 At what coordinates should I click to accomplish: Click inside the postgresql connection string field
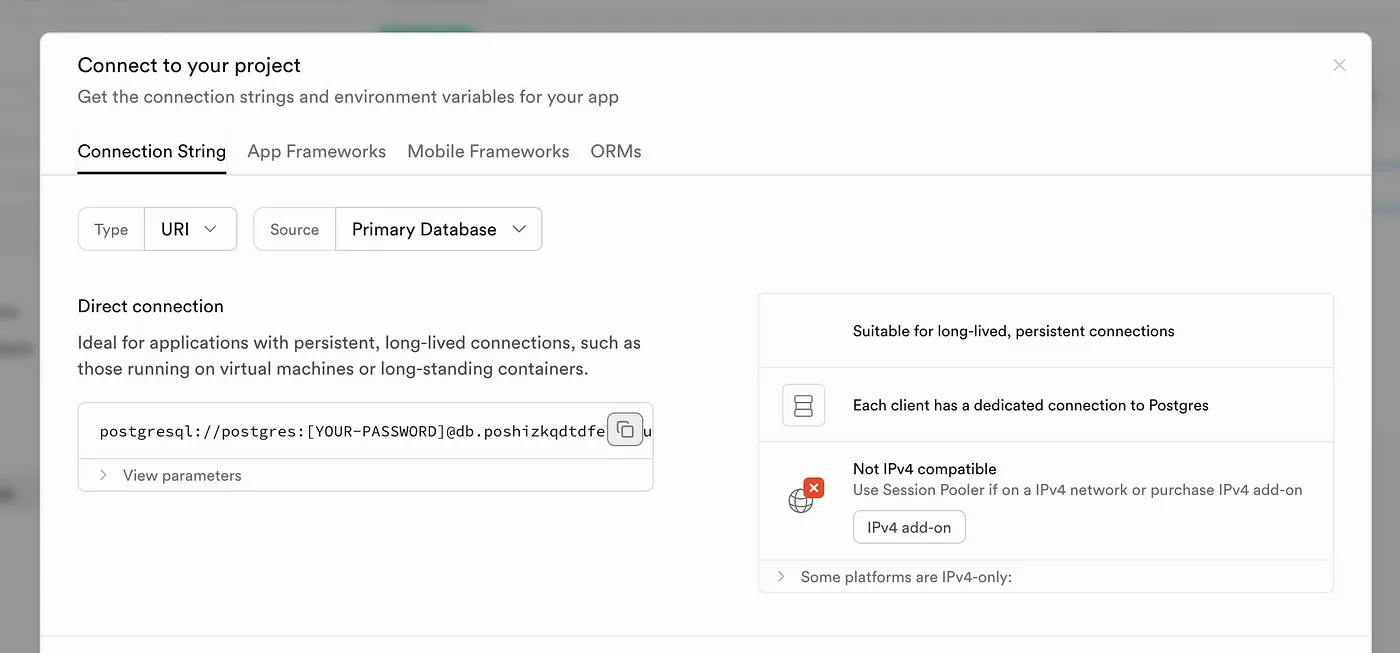[x=350, y=432]
